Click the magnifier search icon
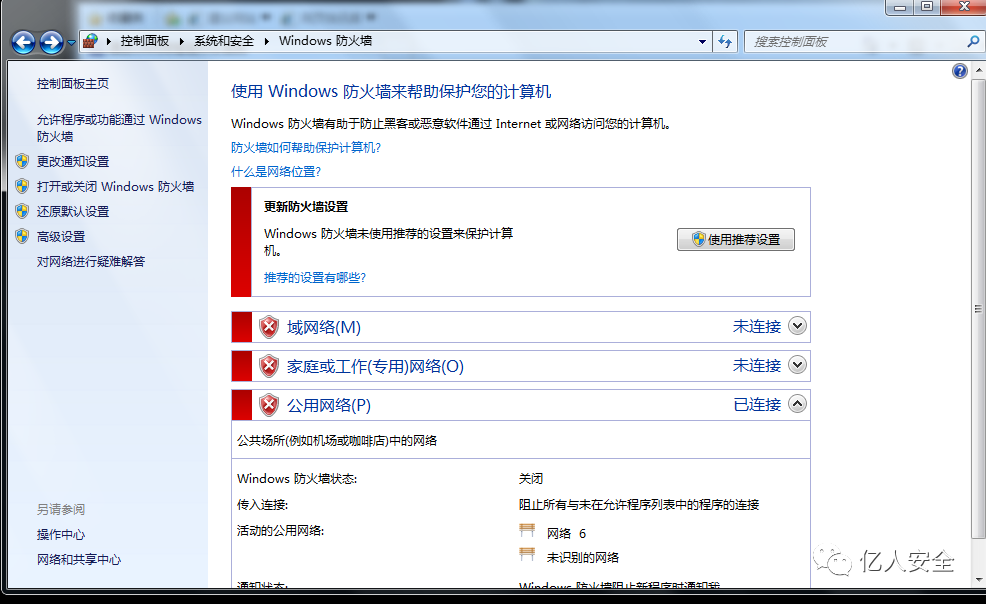This screenshot has width=986, height=604. tap(973, 41)
